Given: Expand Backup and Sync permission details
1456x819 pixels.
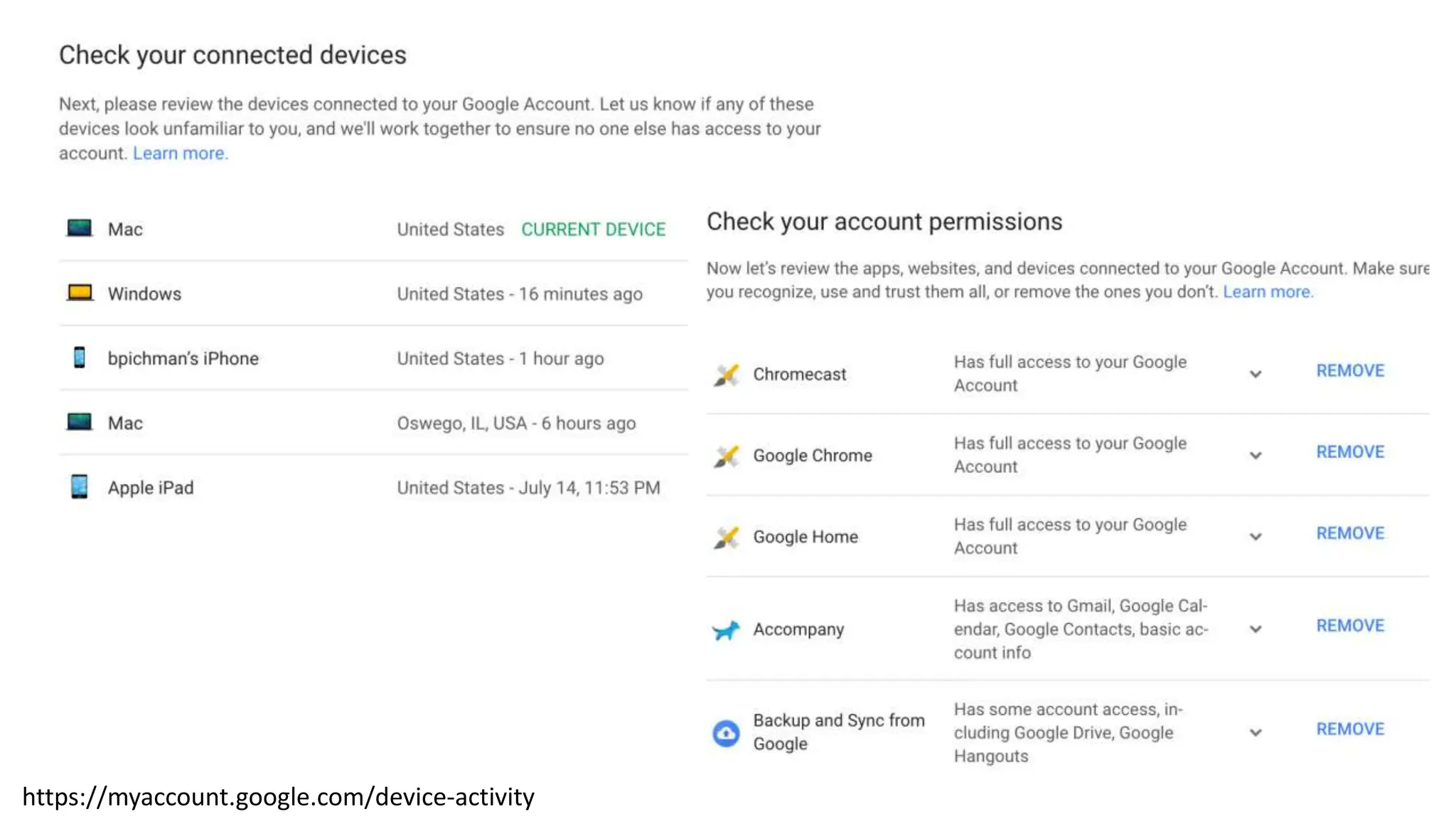Looking at the screenshot, I should tap(1256, 732).
